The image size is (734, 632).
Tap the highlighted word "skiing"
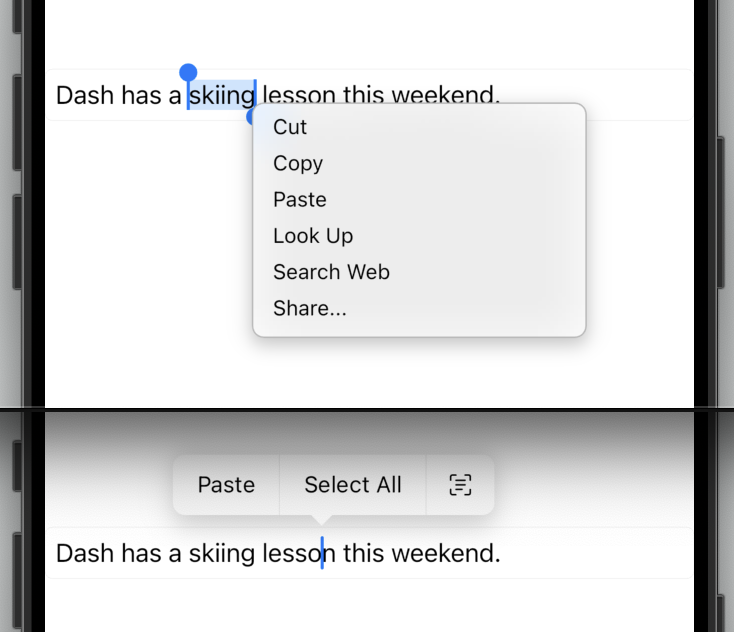tap(221, 96)
